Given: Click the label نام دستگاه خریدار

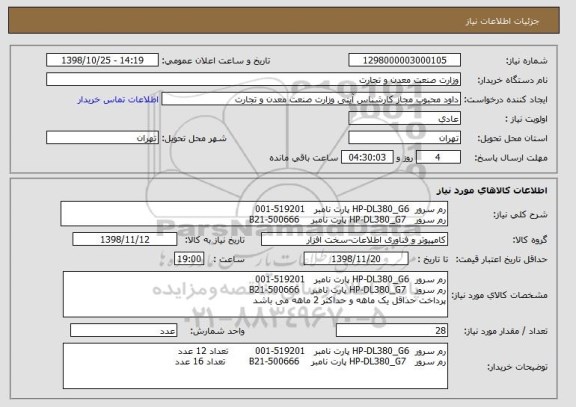Looking at the screenshot, I should (x=512, y=80).
